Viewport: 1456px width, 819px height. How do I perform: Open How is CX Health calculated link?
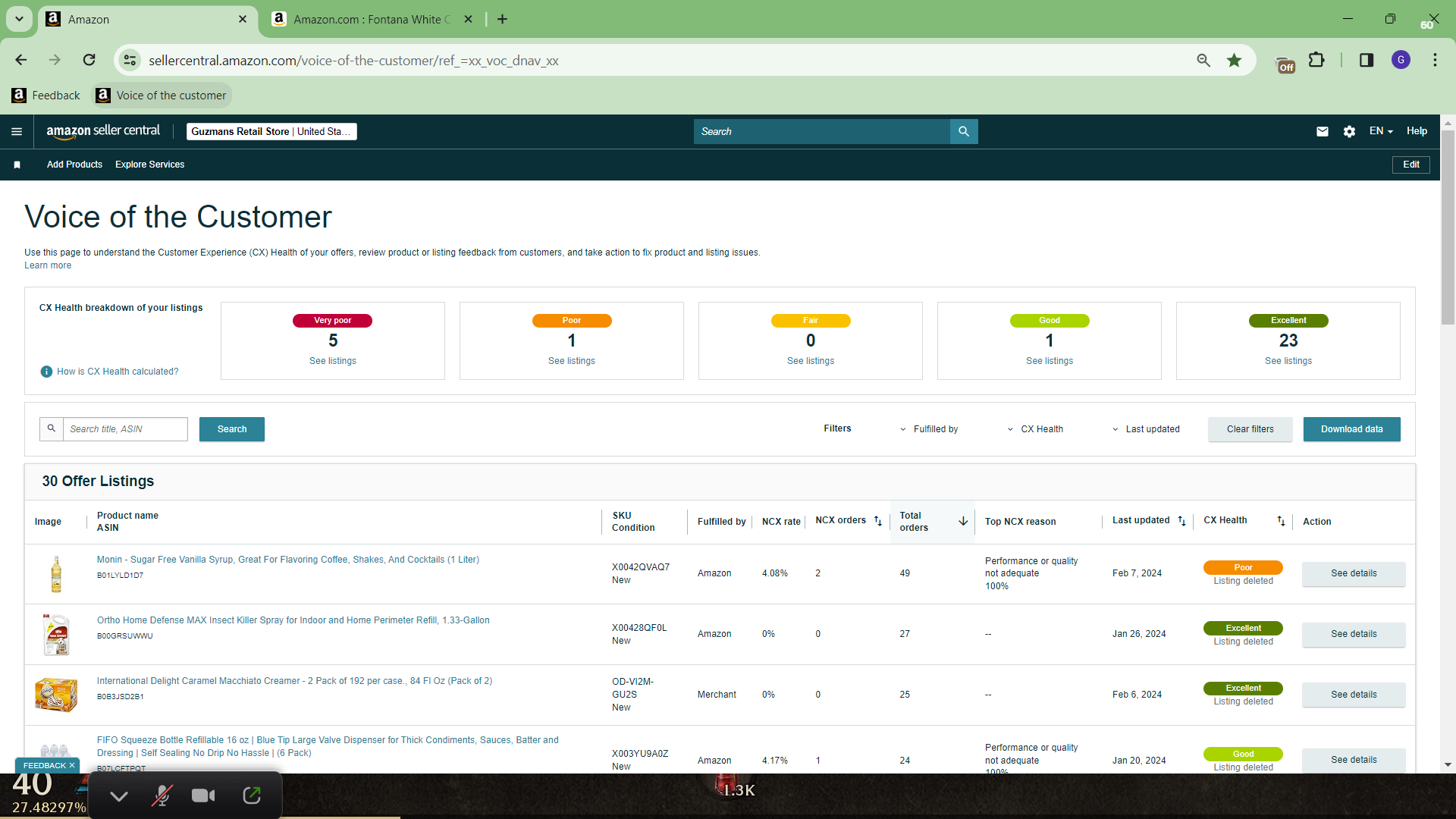click(118, 372)
